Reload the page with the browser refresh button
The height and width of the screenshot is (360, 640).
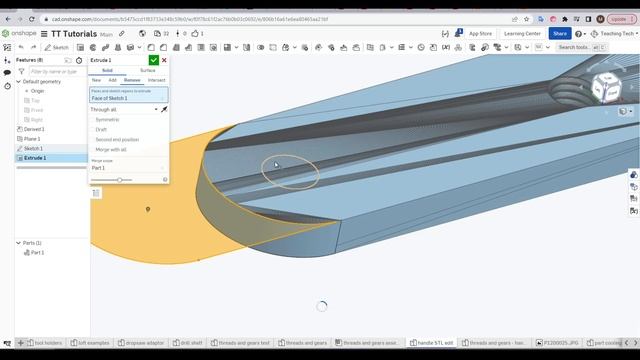tap(32, 19)
